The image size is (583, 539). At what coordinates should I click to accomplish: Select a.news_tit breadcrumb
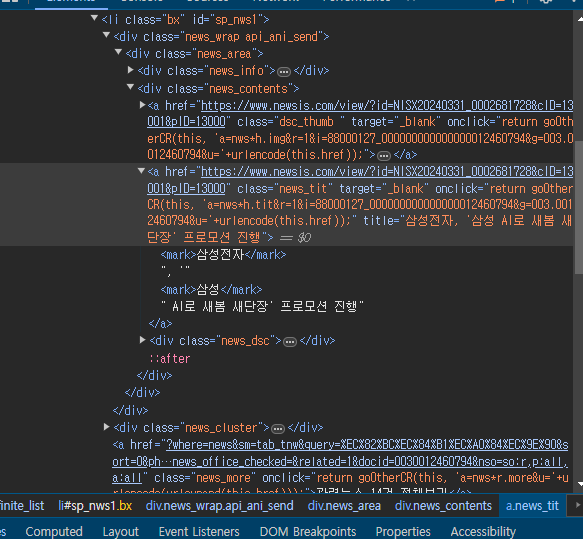(532, 506)
